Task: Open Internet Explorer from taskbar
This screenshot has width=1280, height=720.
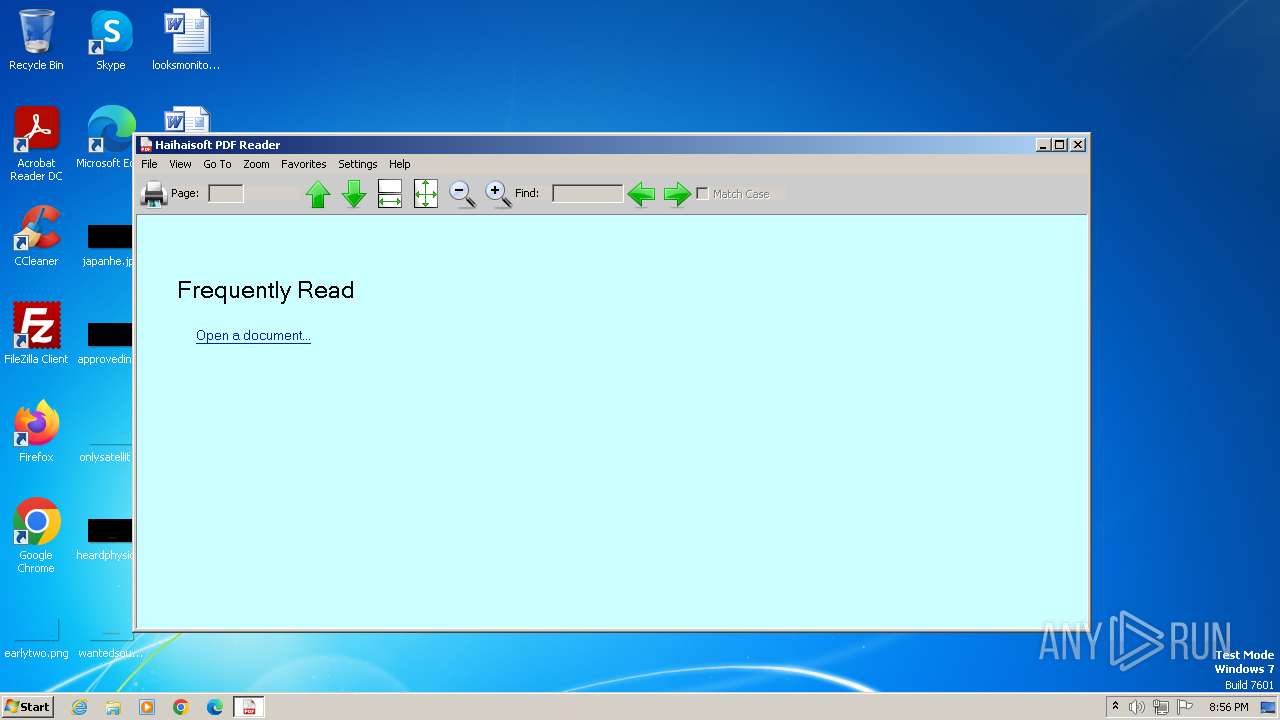Action: click(x=79, y=707)
